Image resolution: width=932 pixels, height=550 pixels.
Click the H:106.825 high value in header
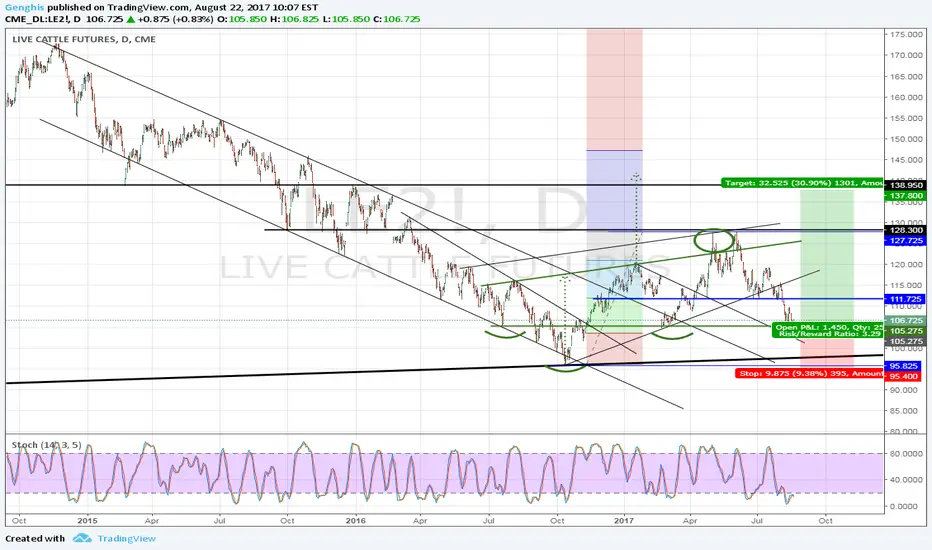295,19
